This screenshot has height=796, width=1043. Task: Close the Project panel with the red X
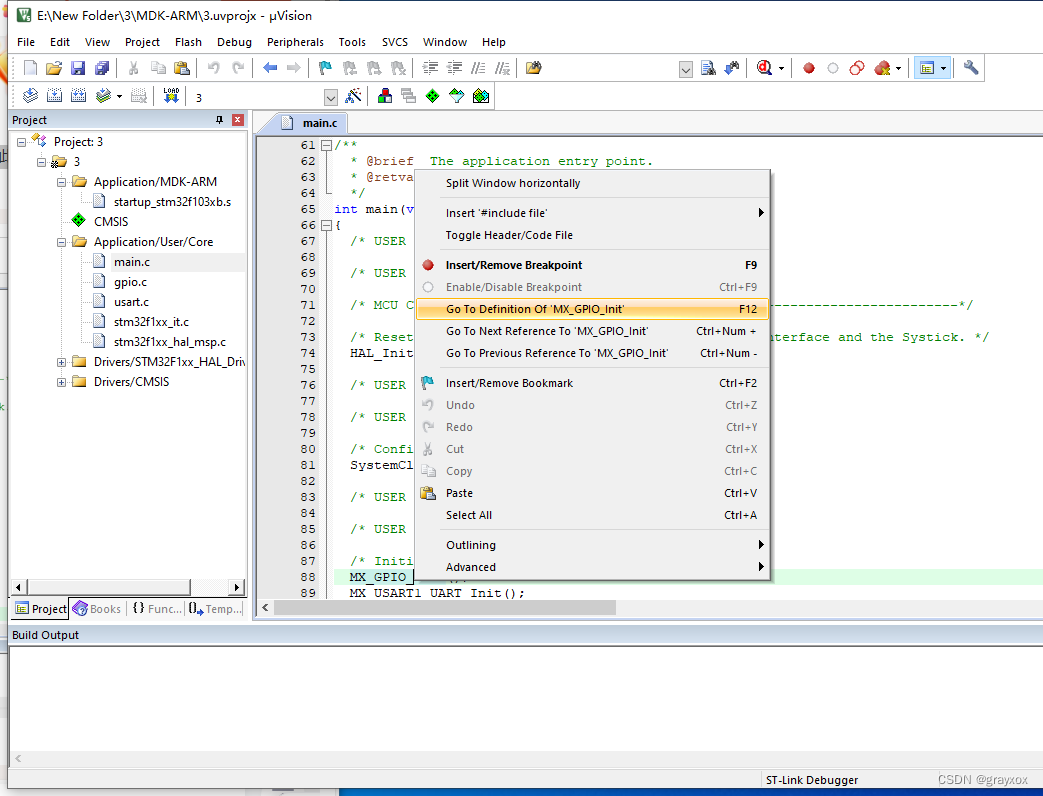pos(237,120)
